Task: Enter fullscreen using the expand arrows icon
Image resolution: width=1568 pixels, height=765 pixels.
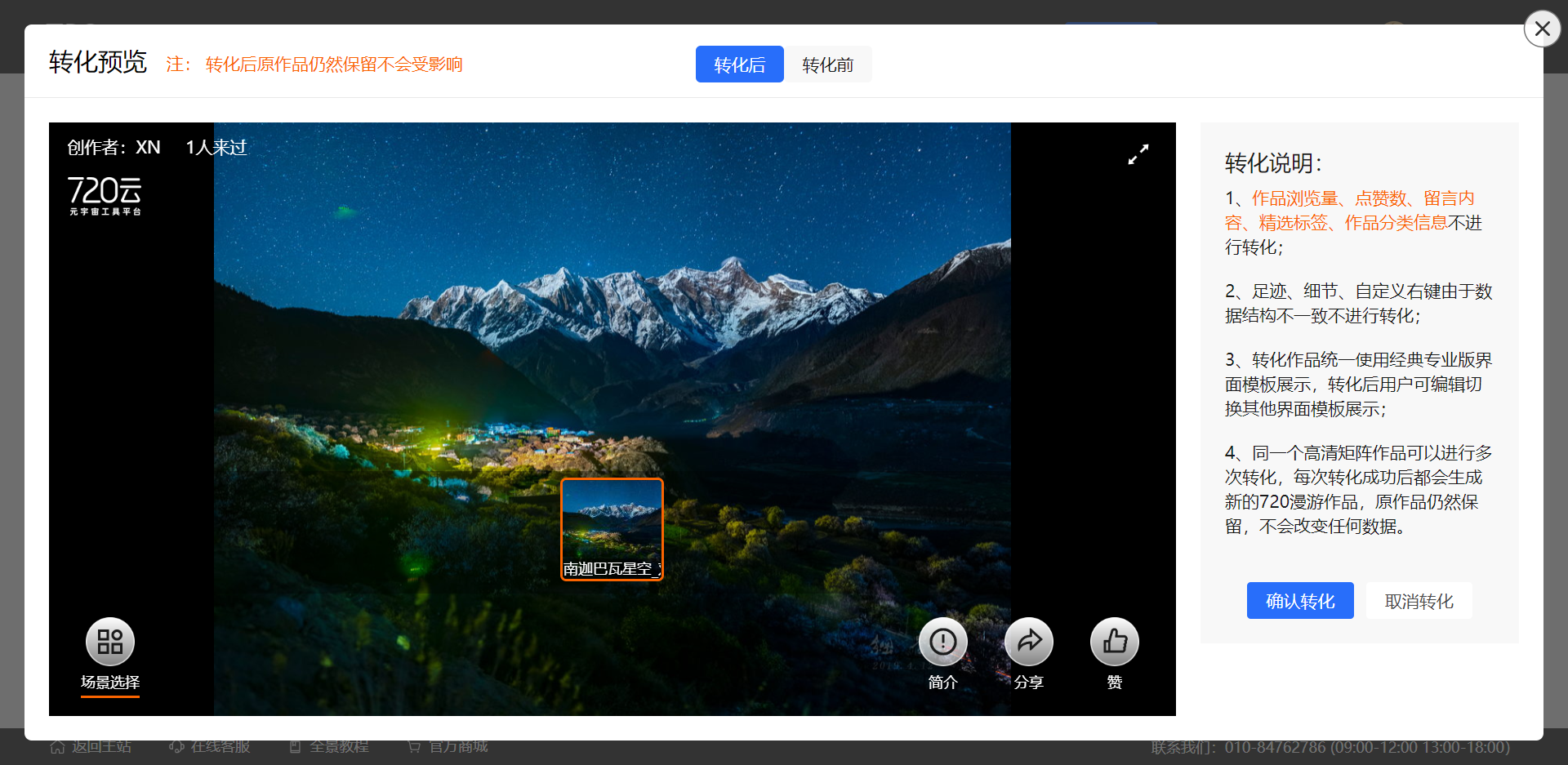Action: coord(1138,154)
